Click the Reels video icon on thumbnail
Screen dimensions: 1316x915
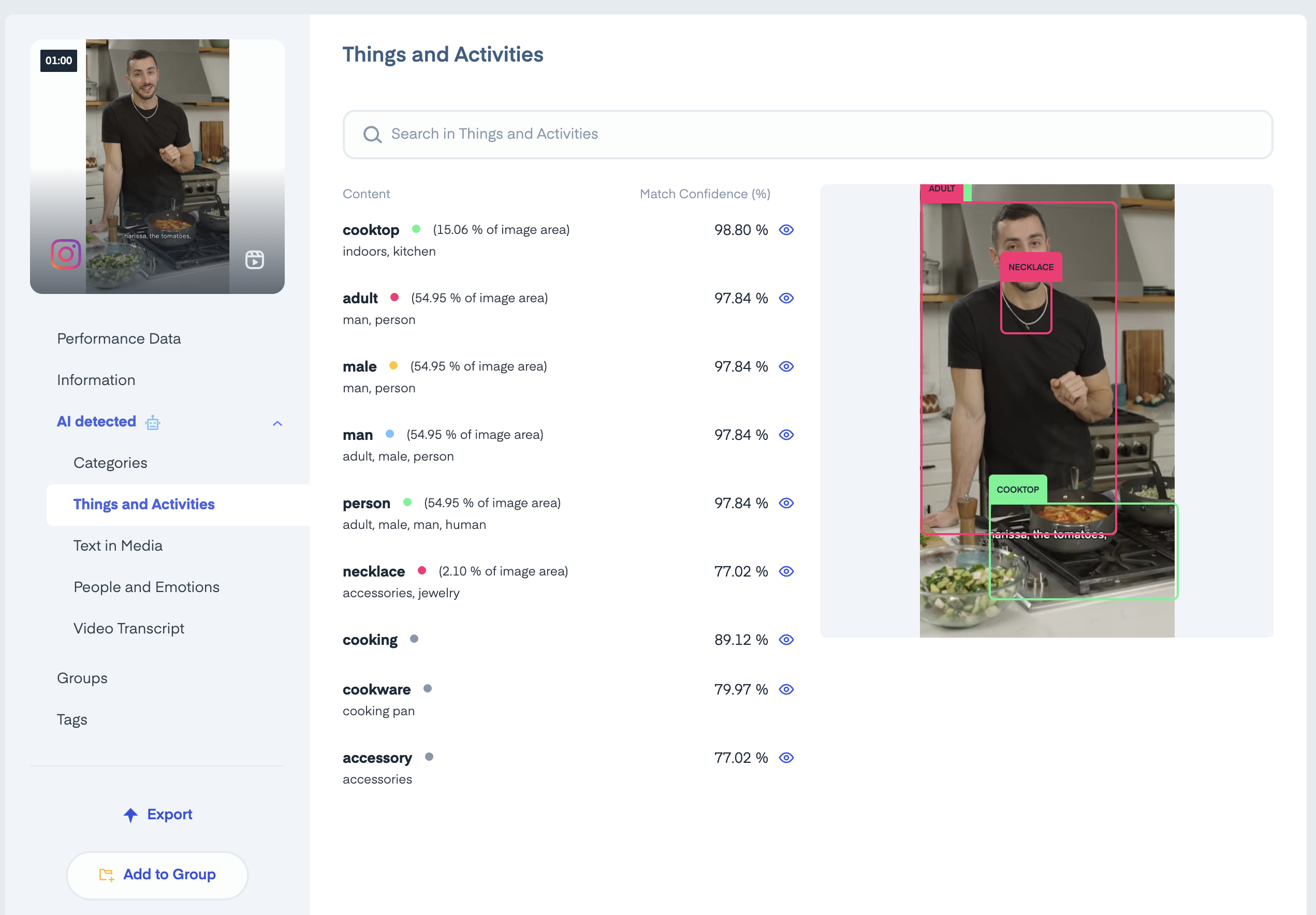point(255,260)
